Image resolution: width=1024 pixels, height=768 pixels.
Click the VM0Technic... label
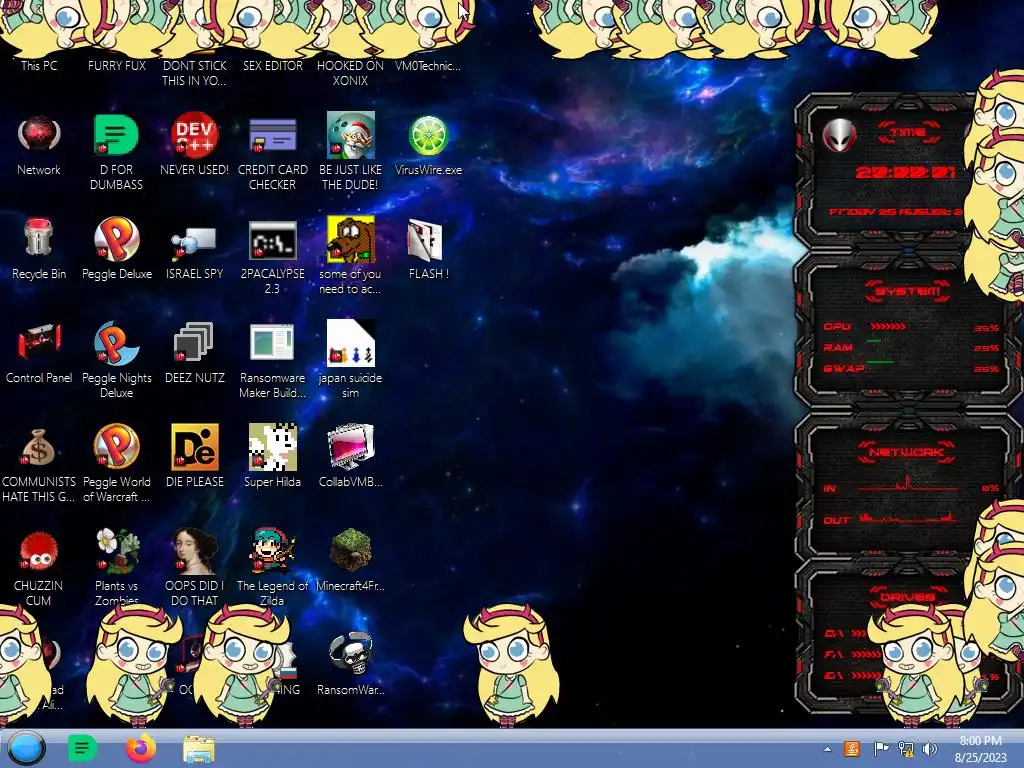coord(428,65)
